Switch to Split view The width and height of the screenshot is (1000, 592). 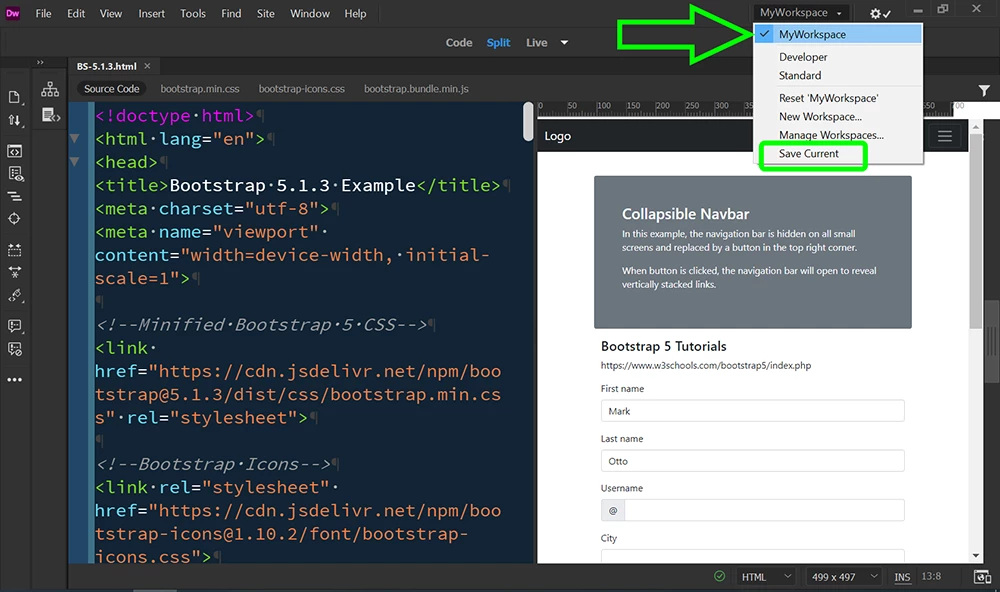[x=498, y=43]
